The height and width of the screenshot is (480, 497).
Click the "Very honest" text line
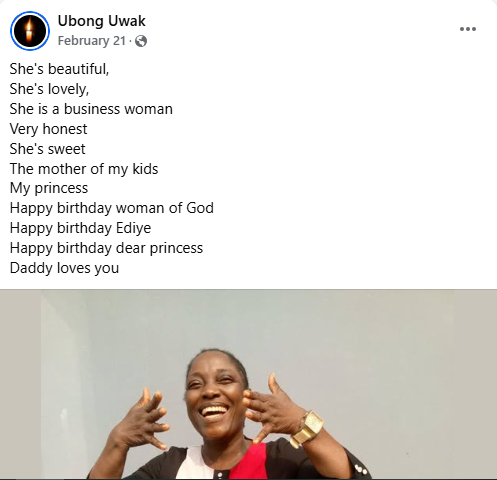(x=48, y=129)
